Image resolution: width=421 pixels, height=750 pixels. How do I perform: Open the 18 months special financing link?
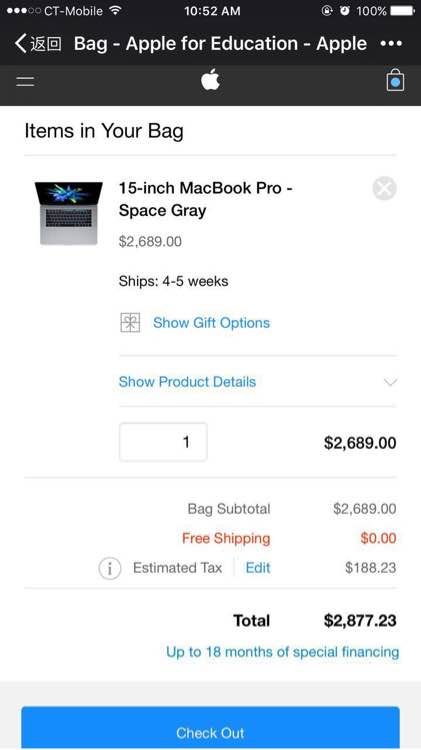coord(282,652)
